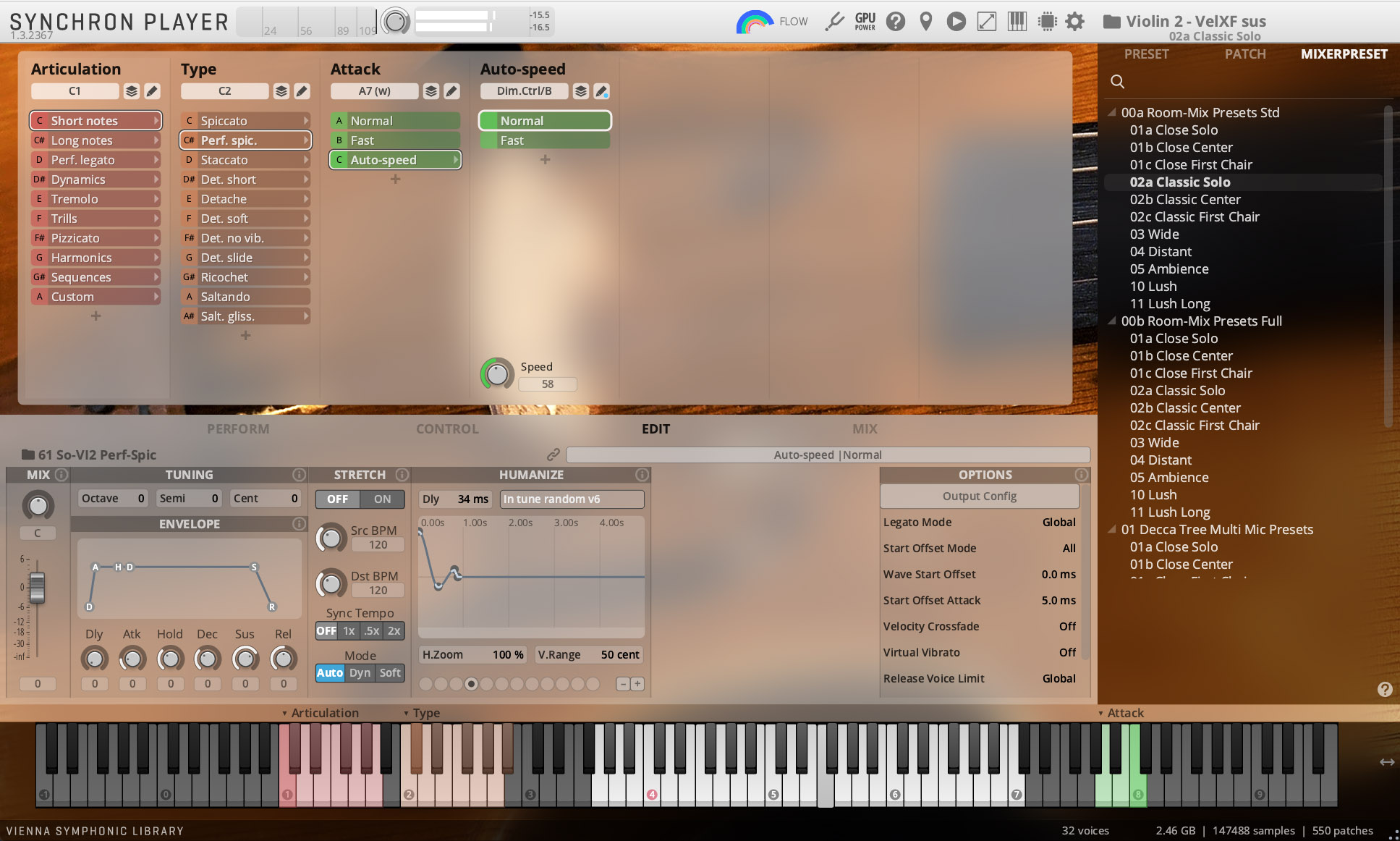Select Long notes articulation
This screenshot has height=841, width=1400.
click(96, 140)
